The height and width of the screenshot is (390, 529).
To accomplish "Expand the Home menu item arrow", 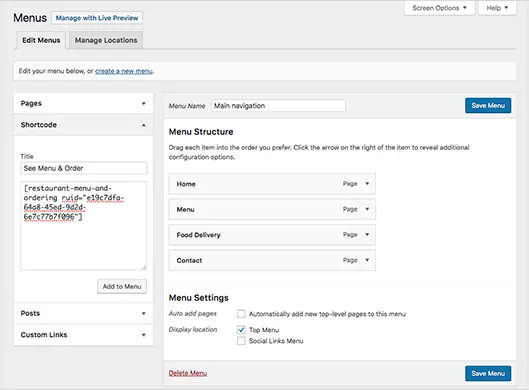I will [x=367, y=184].
